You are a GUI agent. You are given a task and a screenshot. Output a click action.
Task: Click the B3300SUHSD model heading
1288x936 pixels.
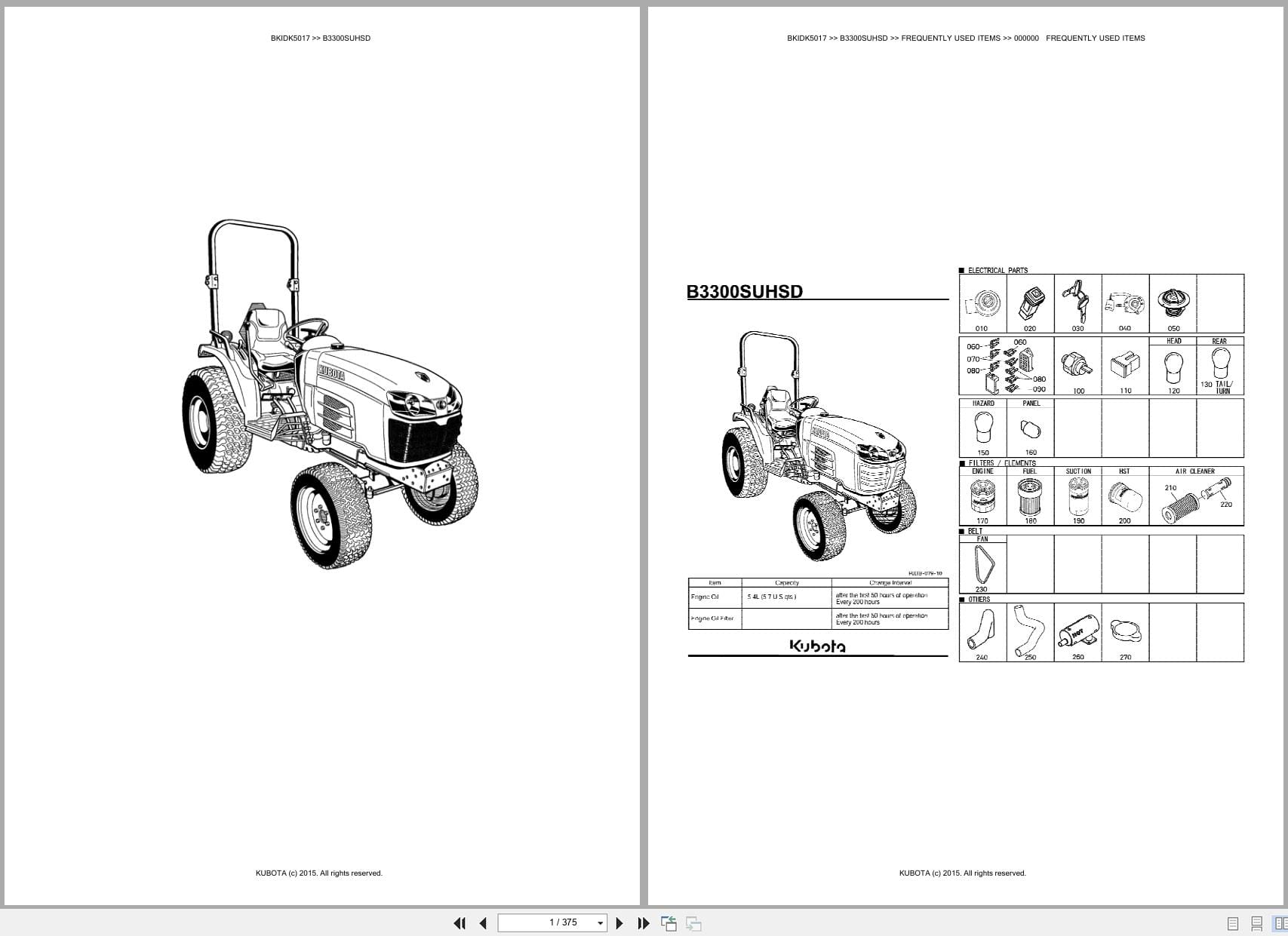[745, 292]
